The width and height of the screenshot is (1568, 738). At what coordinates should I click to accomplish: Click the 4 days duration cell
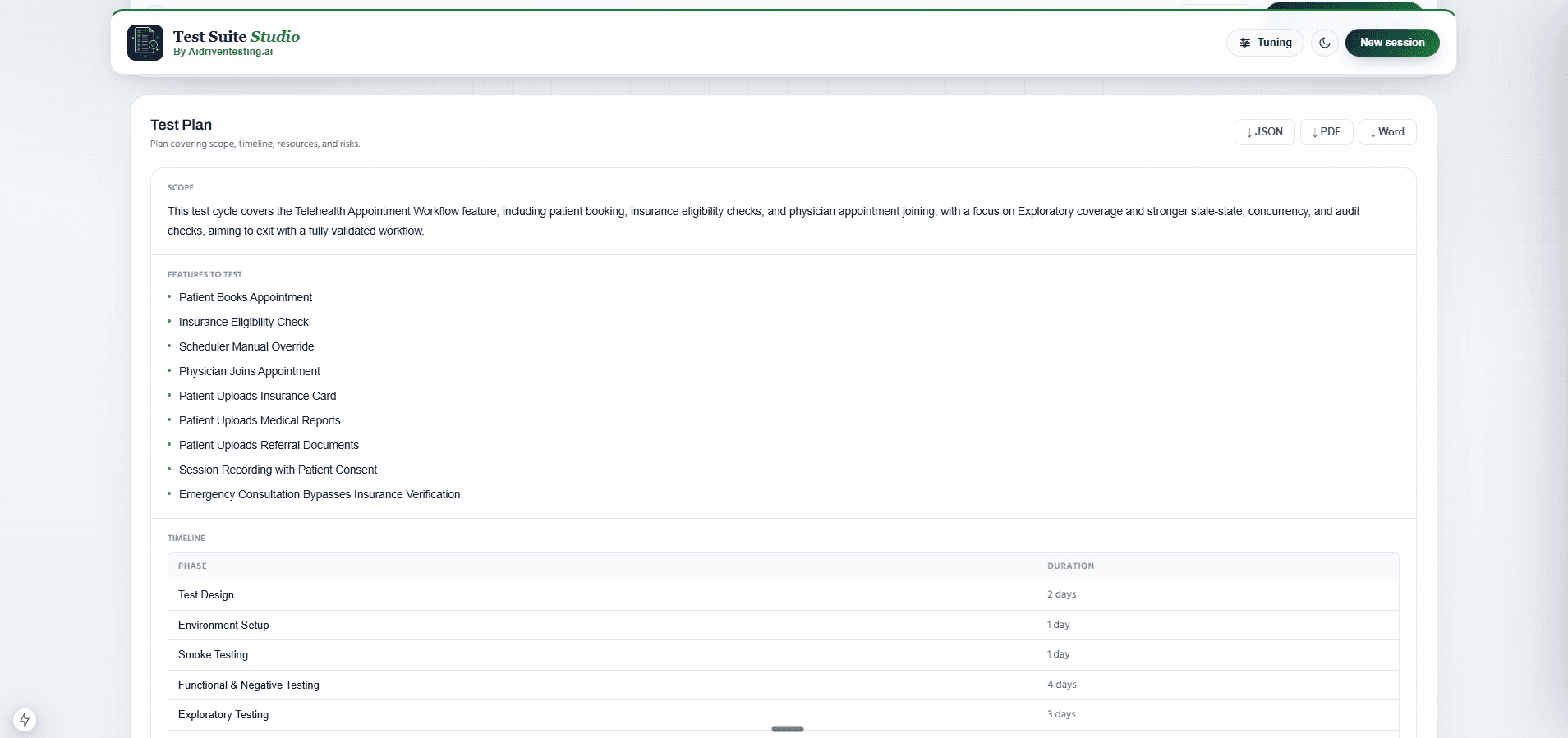[x=1061, y=685]
